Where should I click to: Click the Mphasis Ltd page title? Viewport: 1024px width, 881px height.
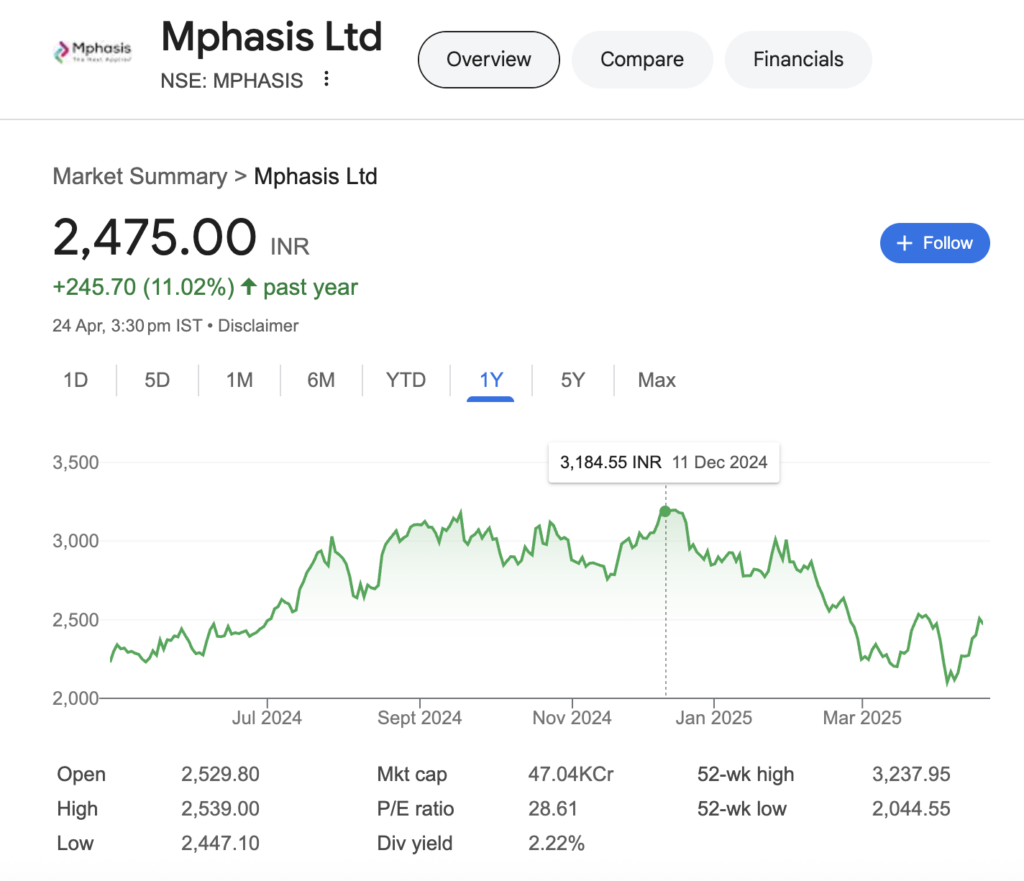[272, 37]
